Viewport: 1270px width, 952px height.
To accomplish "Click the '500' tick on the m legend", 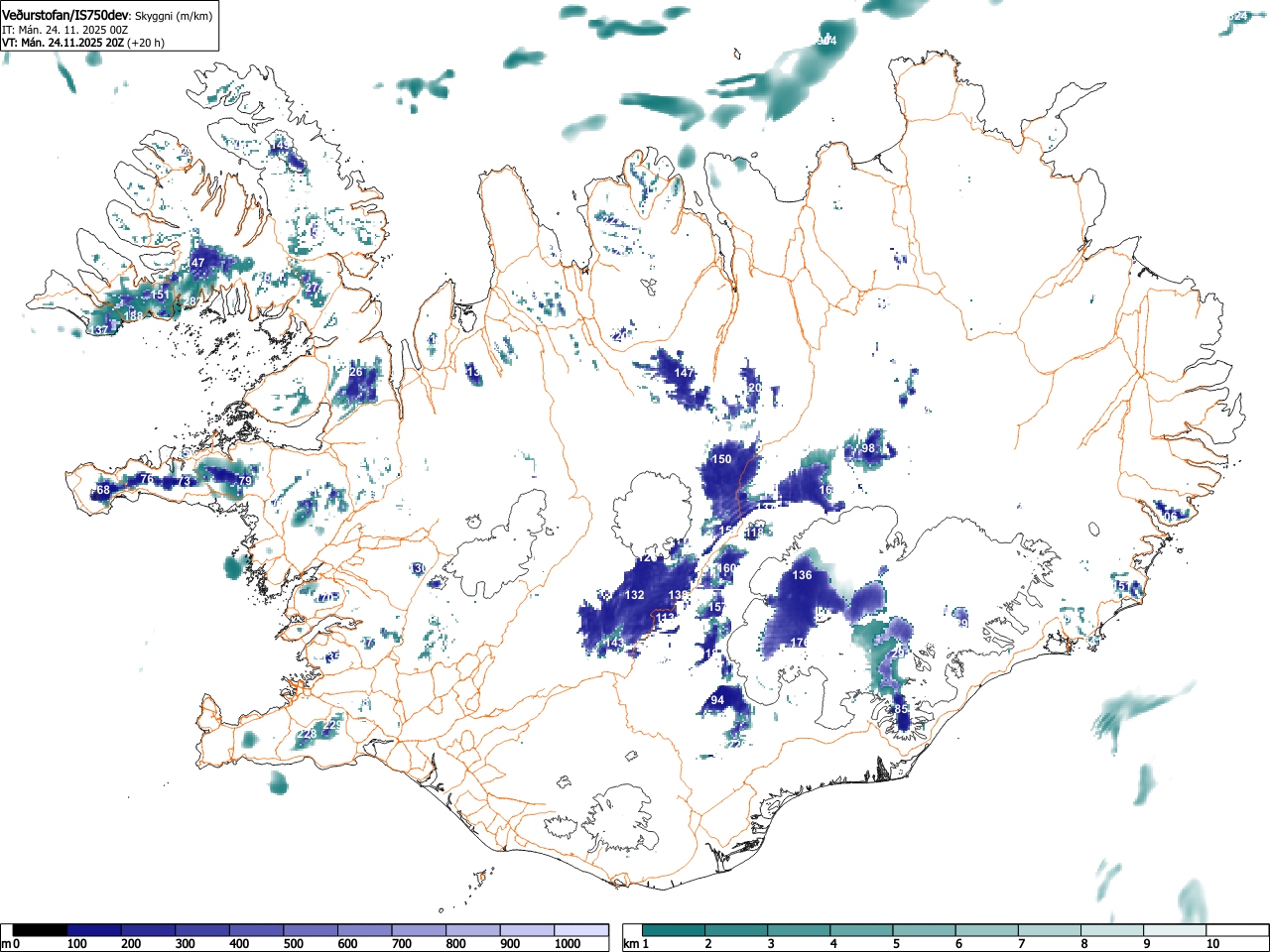I will (x=293, y=944).
